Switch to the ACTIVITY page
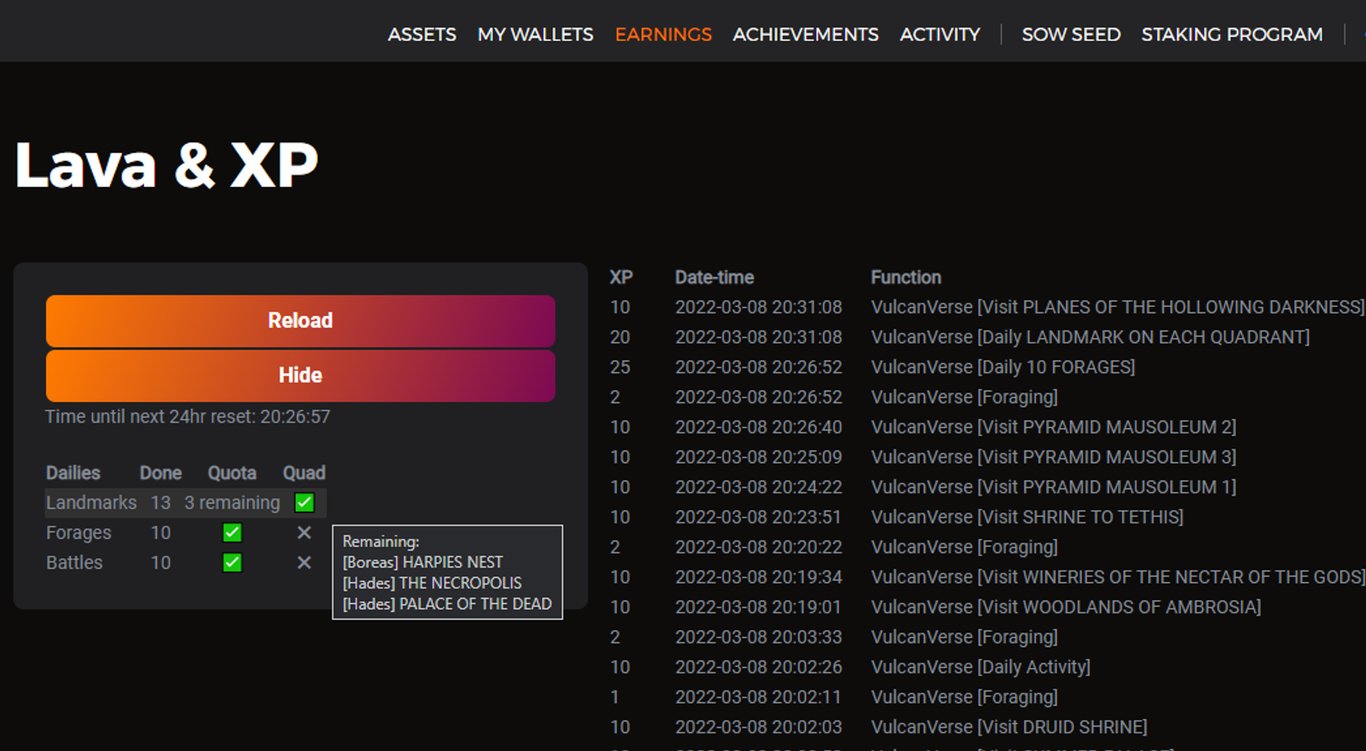Screen dimensions: 1366x751 [940, 34]
